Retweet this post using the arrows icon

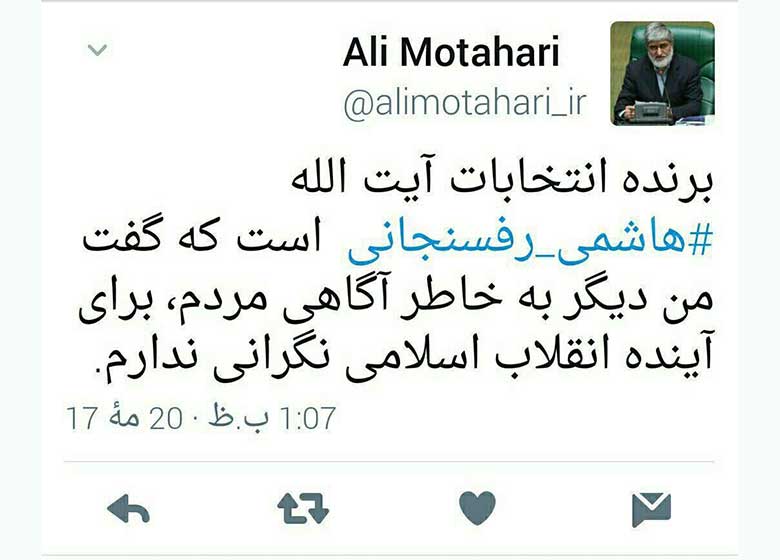[303, 508]
